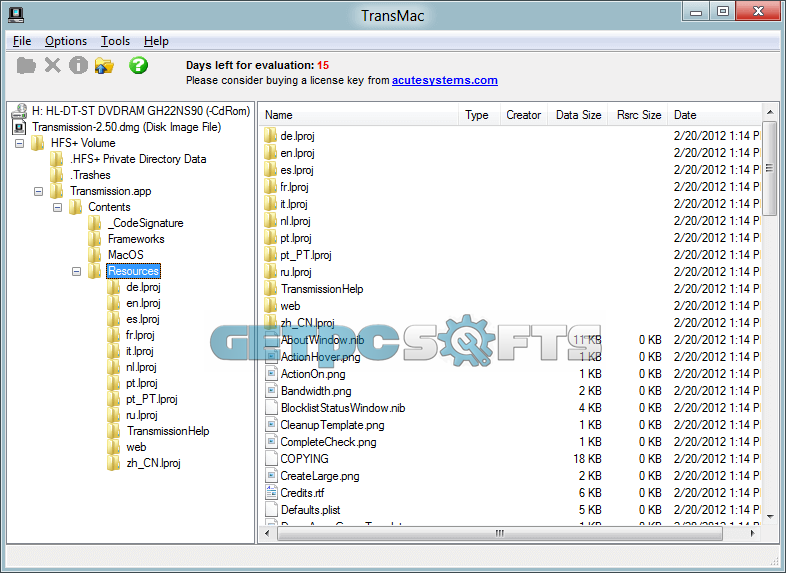The image size is (786, 573).
Task: Sort by the Type column header
Action: pyautogui.click(x=479, y=115)
